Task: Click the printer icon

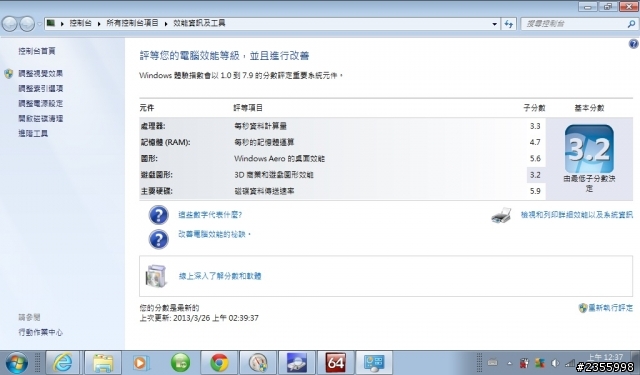Action: tap(502, 215)
